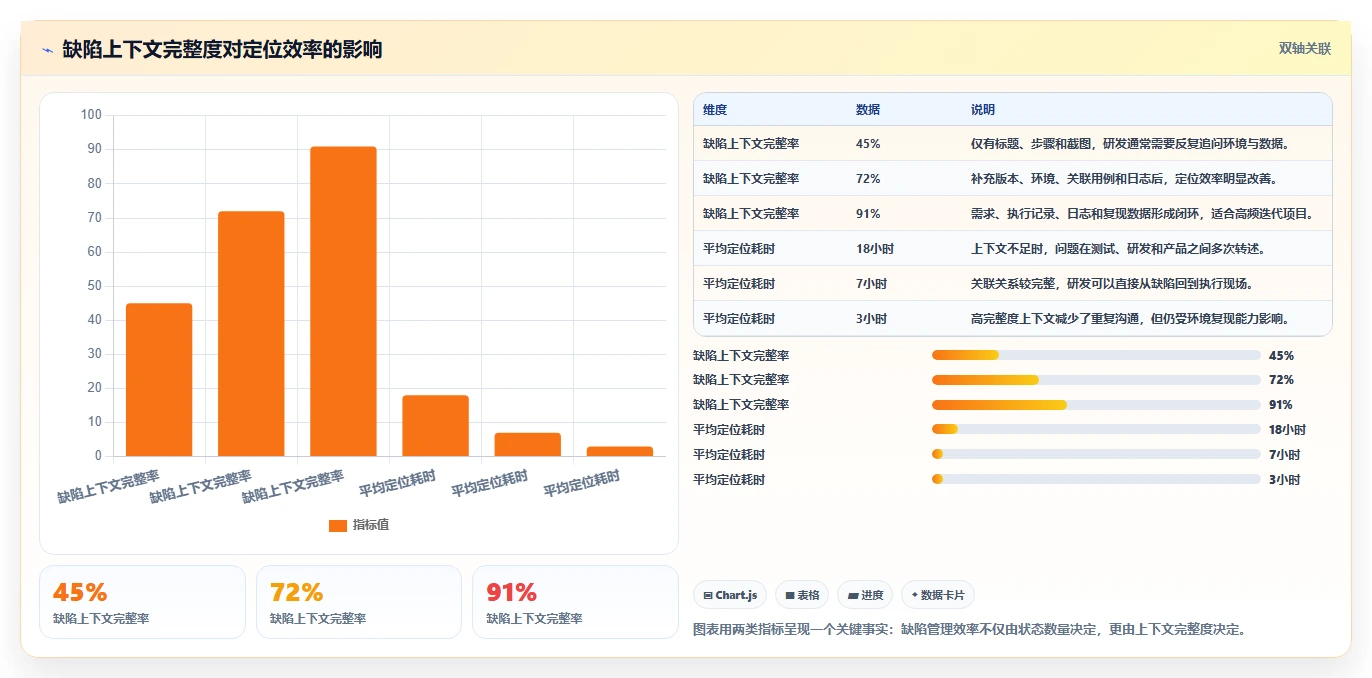Click the 数据卡片 chip icon
This screenshot has height=678, width=1372.
[915, 595]
